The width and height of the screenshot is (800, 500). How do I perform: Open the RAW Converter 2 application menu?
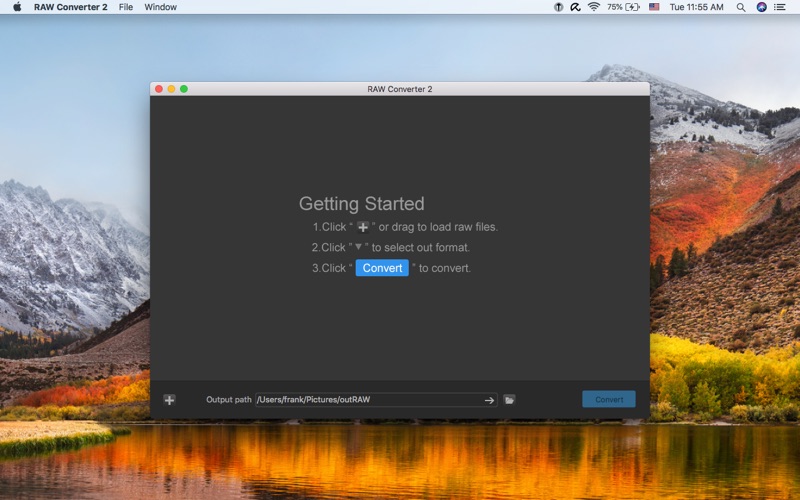tap(70, 7)
